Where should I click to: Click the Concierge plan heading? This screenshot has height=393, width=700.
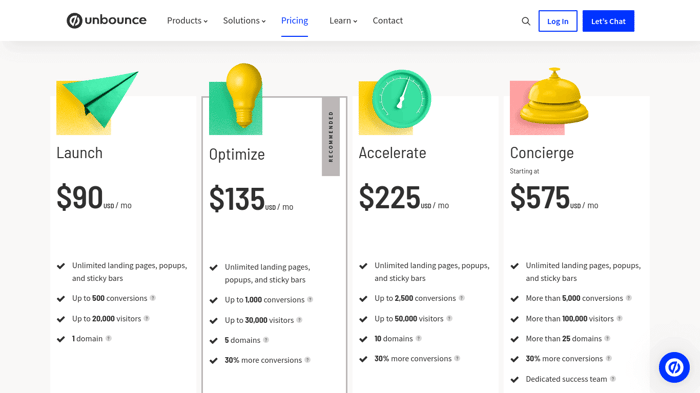[542, 153]
